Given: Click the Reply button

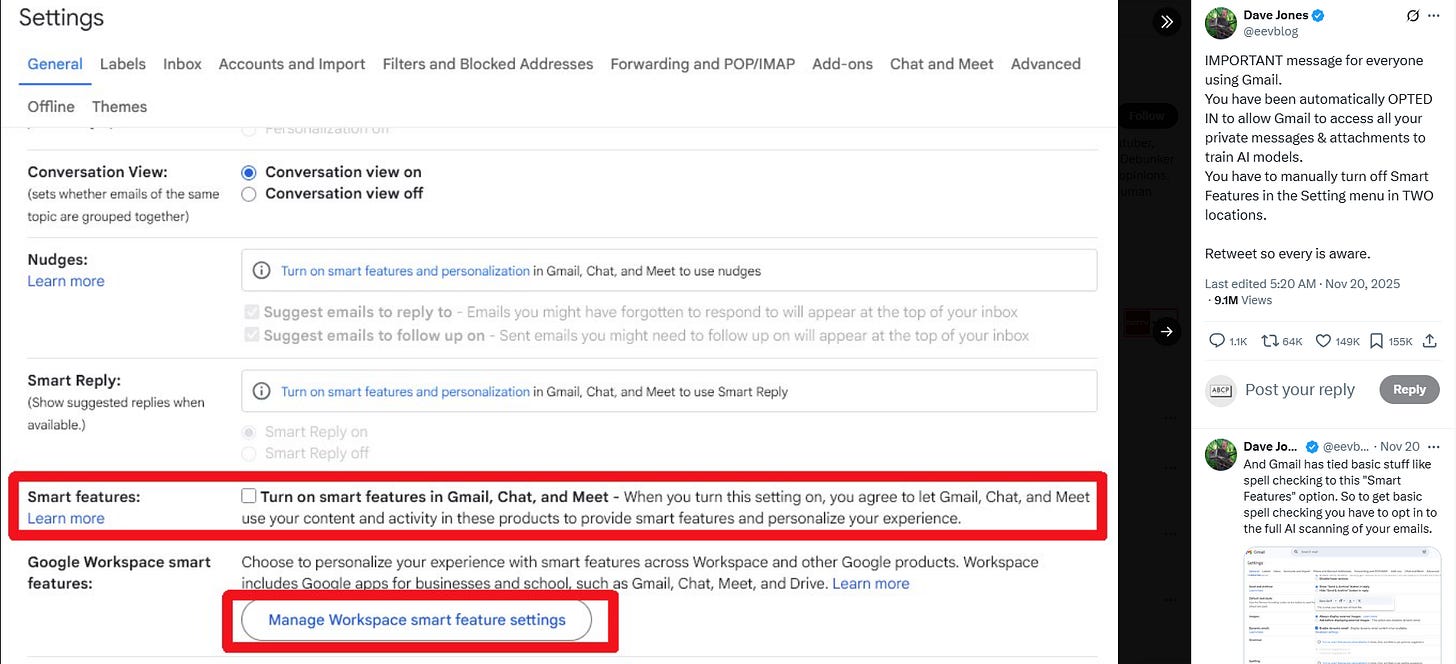Looking at the screenshot, I should pyautogui.click(x=1409, y=390).
